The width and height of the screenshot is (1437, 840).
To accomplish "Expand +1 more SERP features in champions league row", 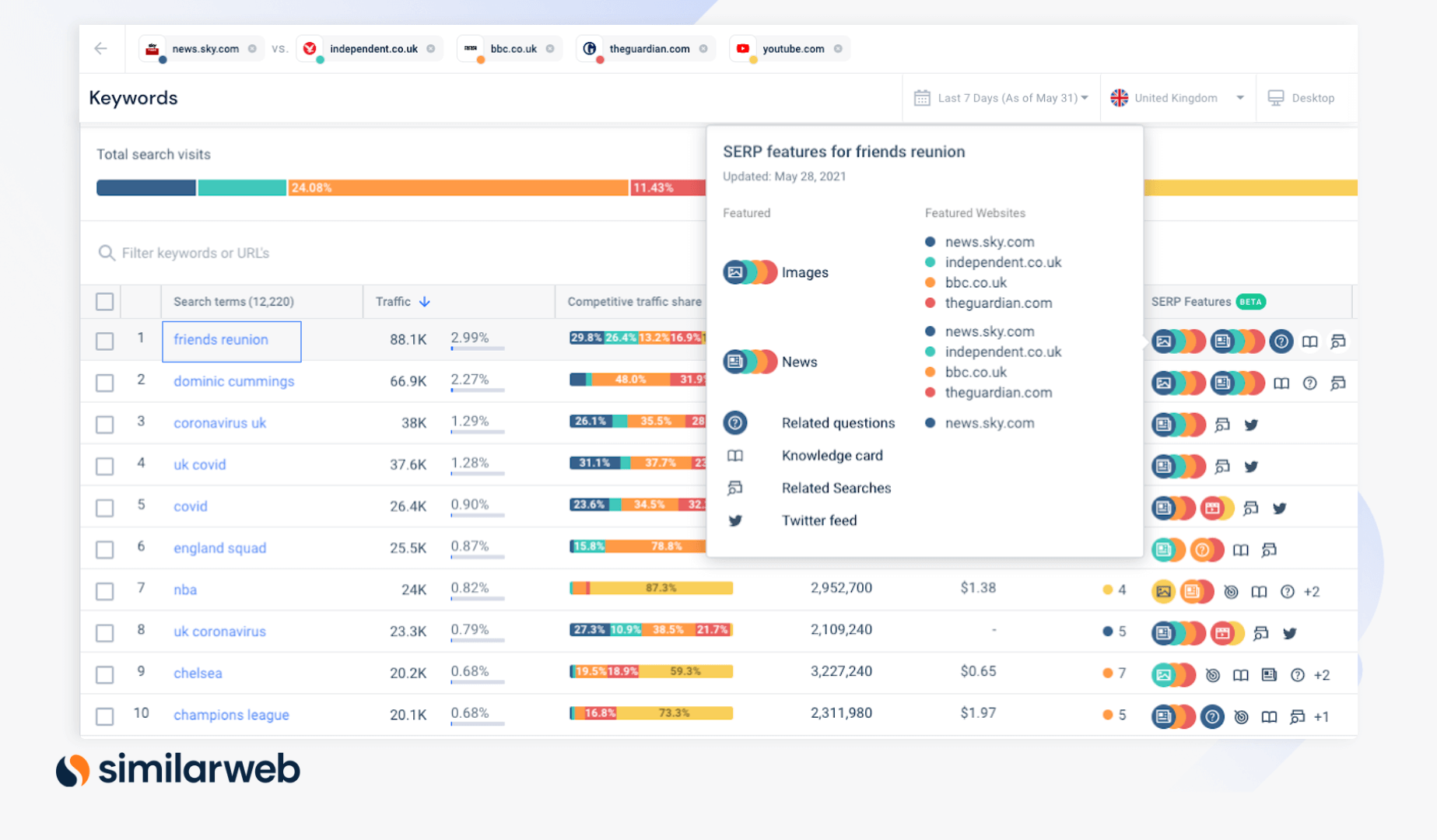I will (x=1321, y=717).
